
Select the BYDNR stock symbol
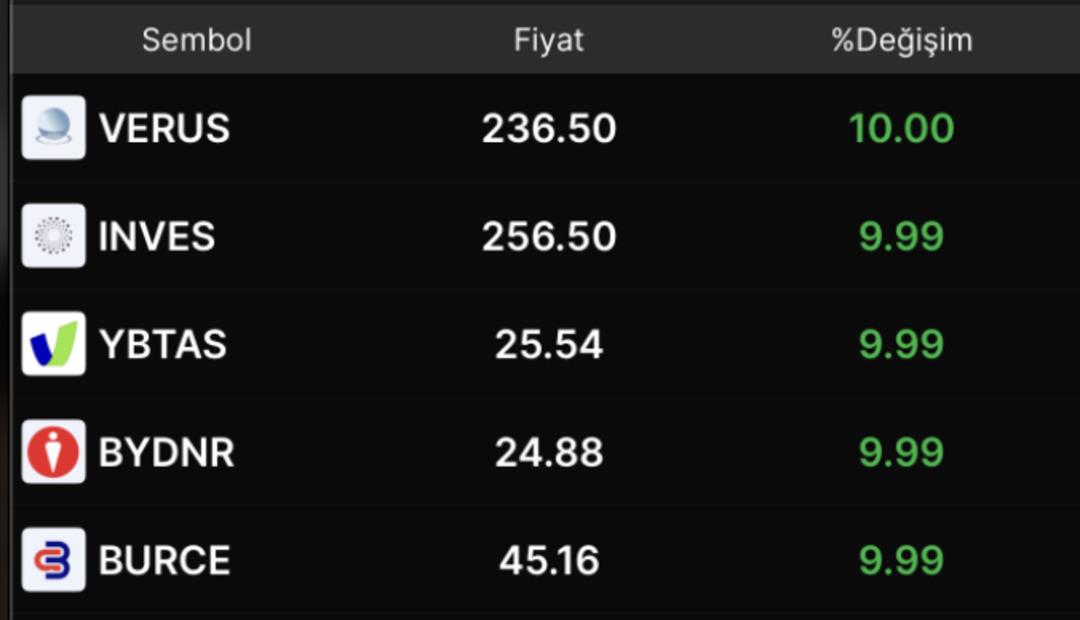(x=165, y=452)
